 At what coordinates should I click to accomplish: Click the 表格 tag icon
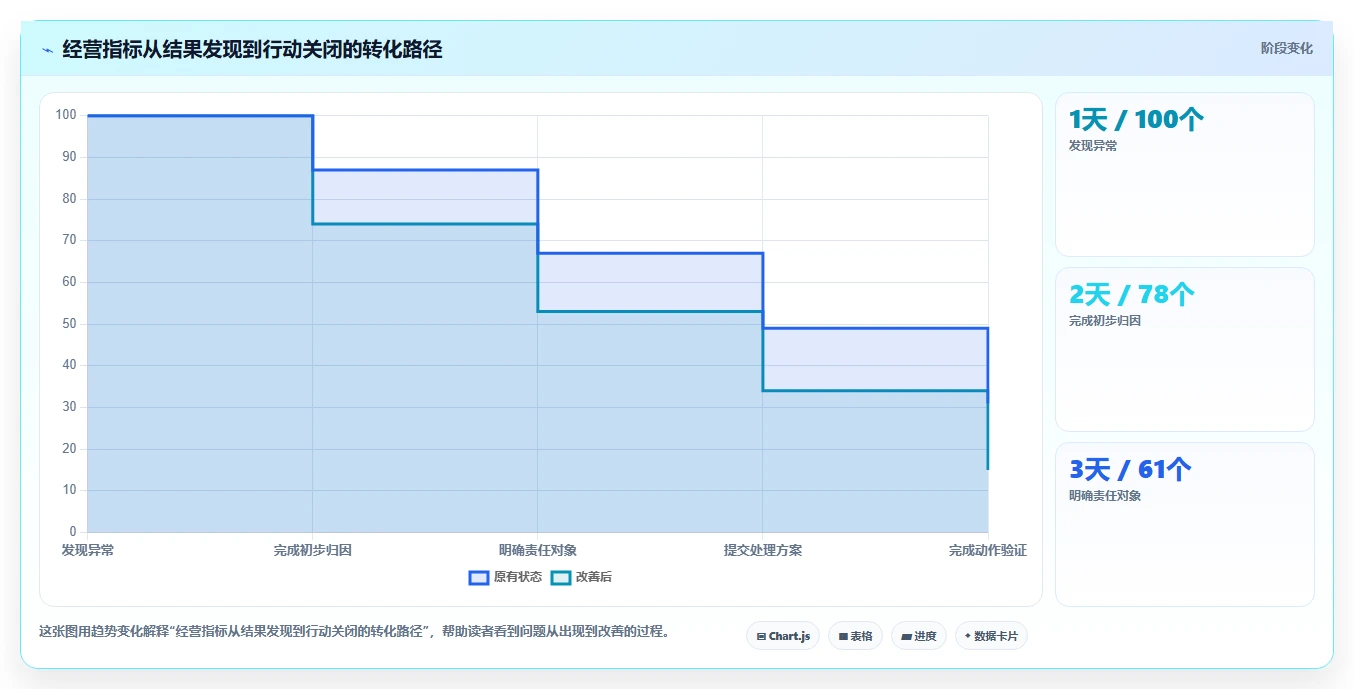tap(843, 636)
